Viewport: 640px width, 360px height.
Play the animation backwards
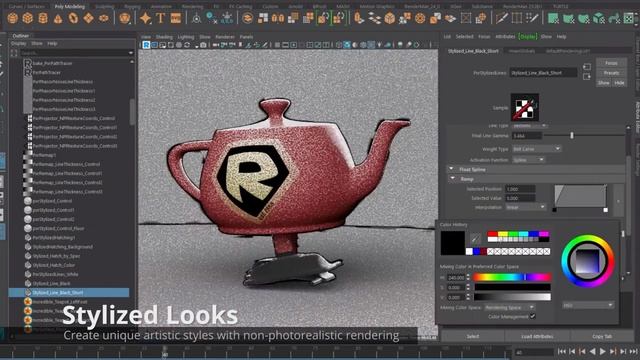(592, 351)
